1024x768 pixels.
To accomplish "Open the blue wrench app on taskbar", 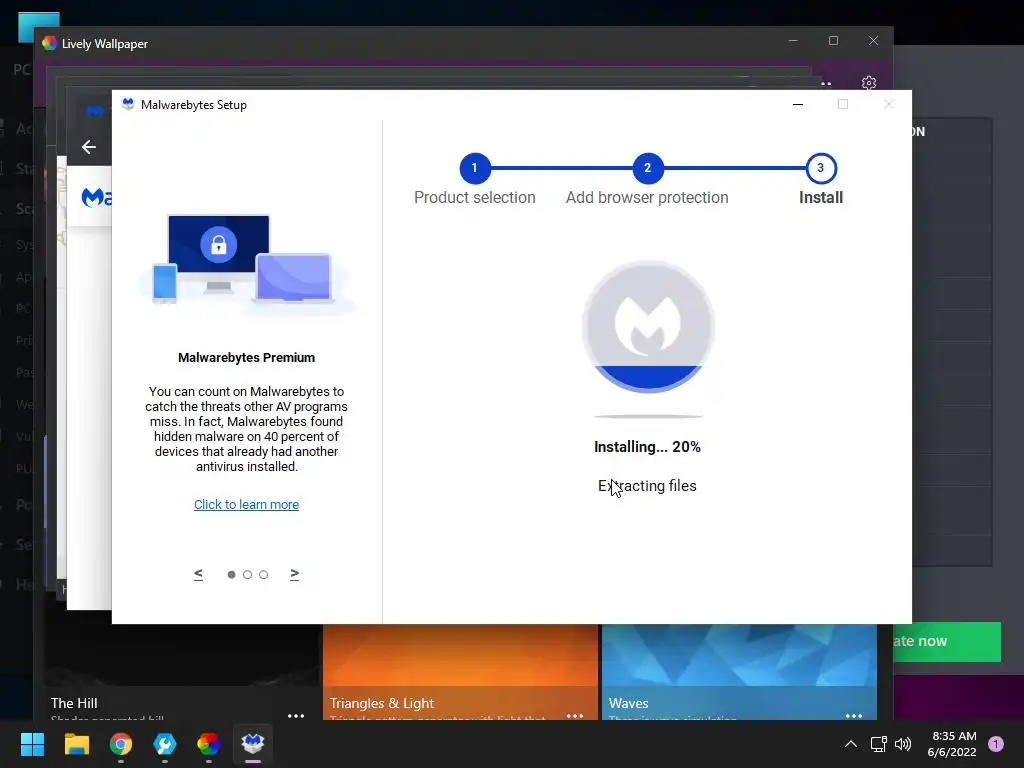I will point(165,744).
